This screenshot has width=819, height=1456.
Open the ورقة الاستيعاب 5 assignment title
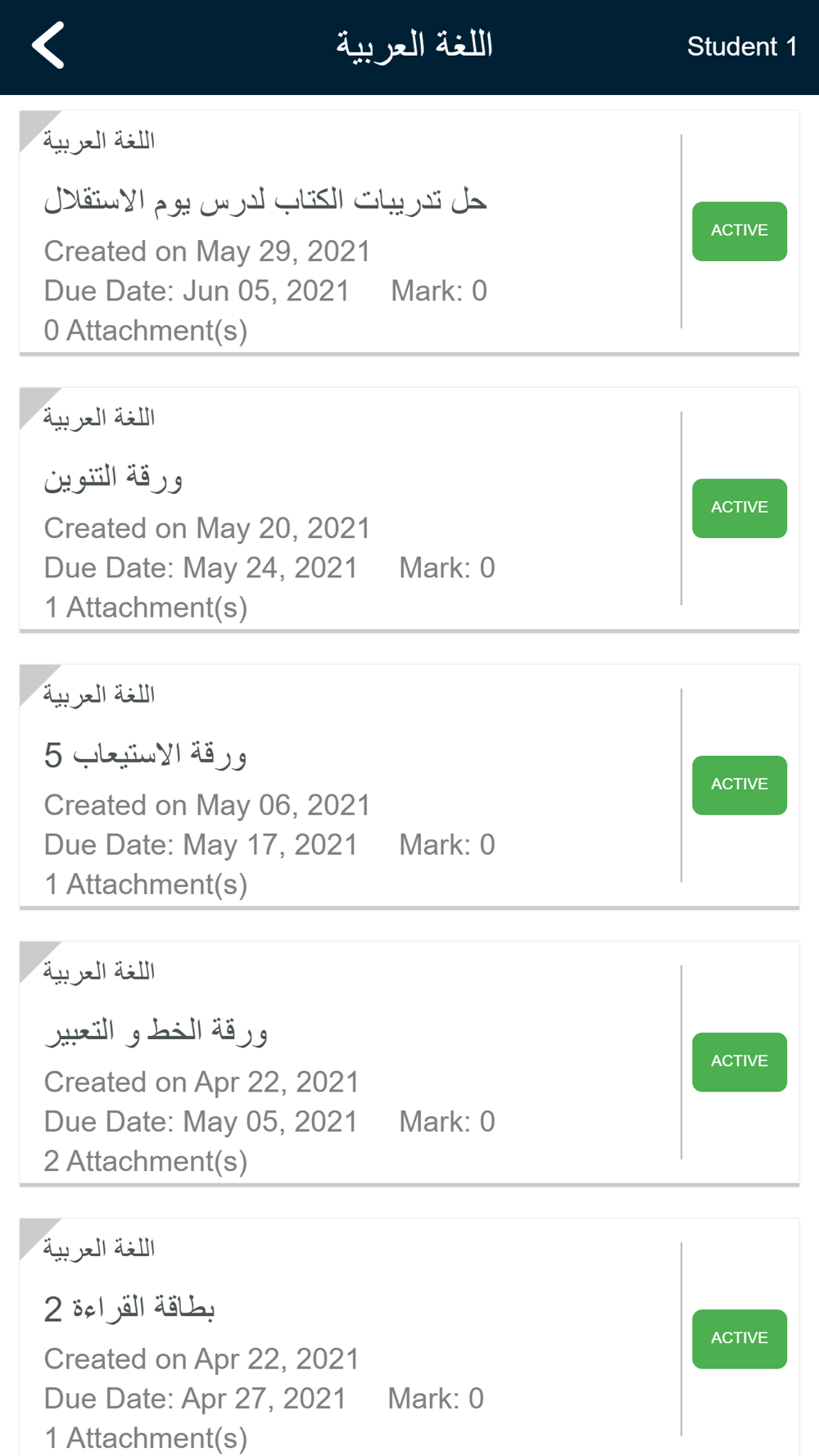click(x=146, y=754)
